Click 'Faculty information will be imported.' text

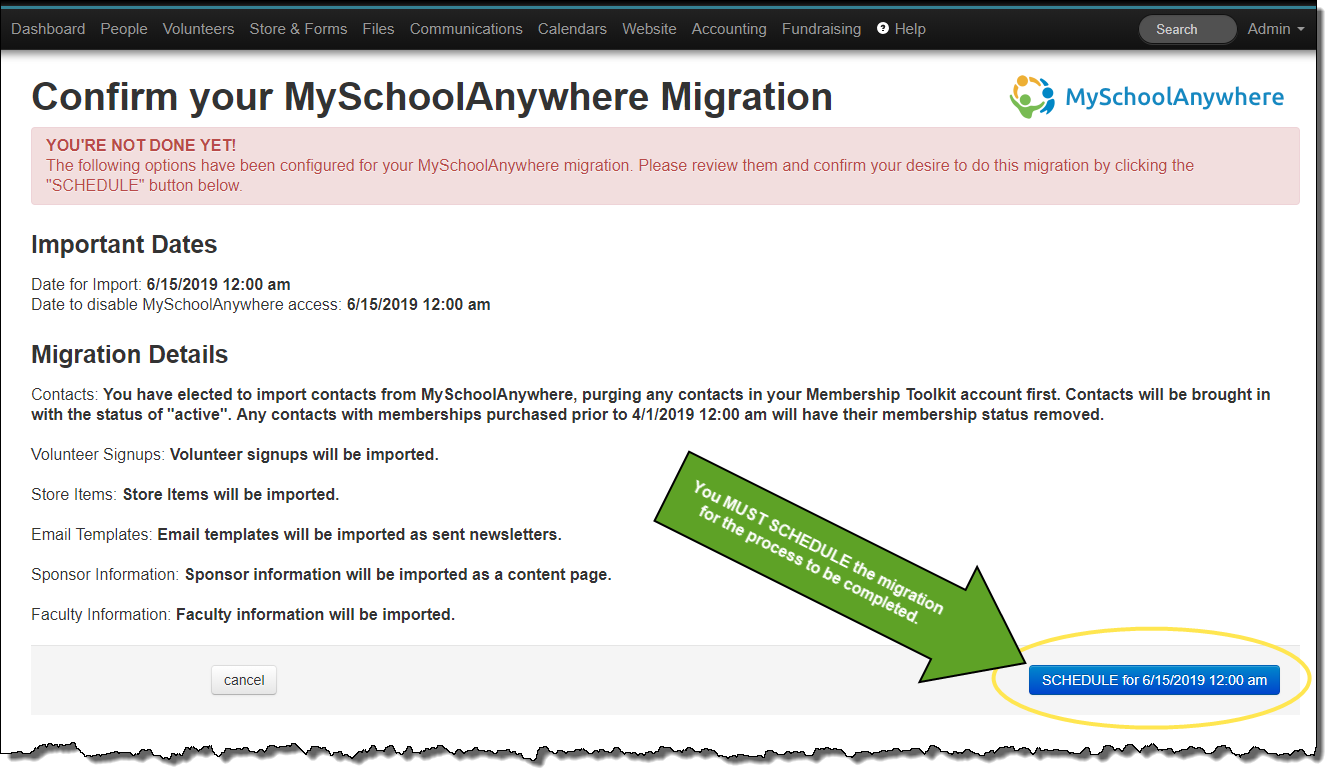315,615
